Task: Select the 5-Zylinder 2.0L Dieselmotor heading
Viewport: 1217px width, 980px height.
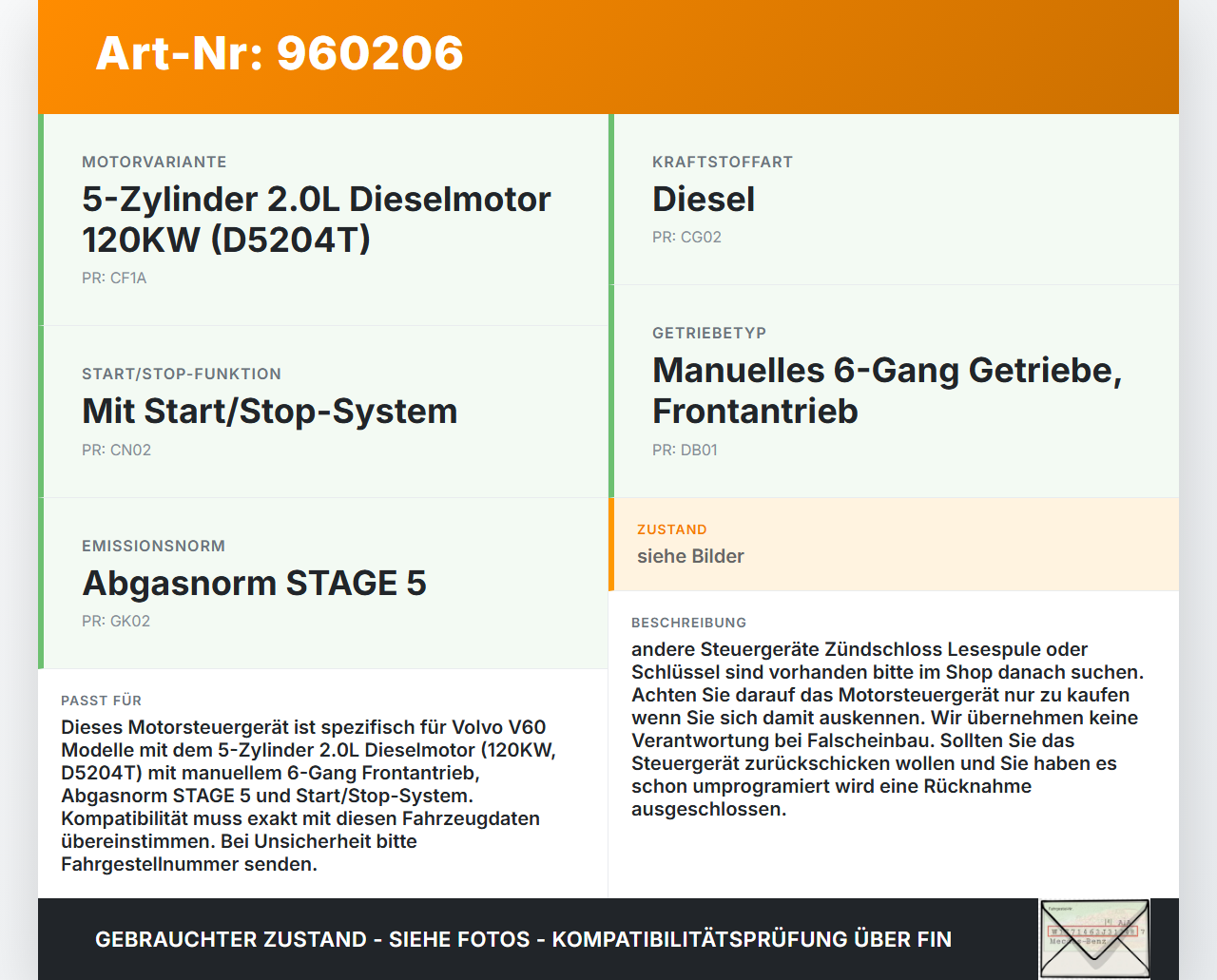Action: [x=316, y=220]
